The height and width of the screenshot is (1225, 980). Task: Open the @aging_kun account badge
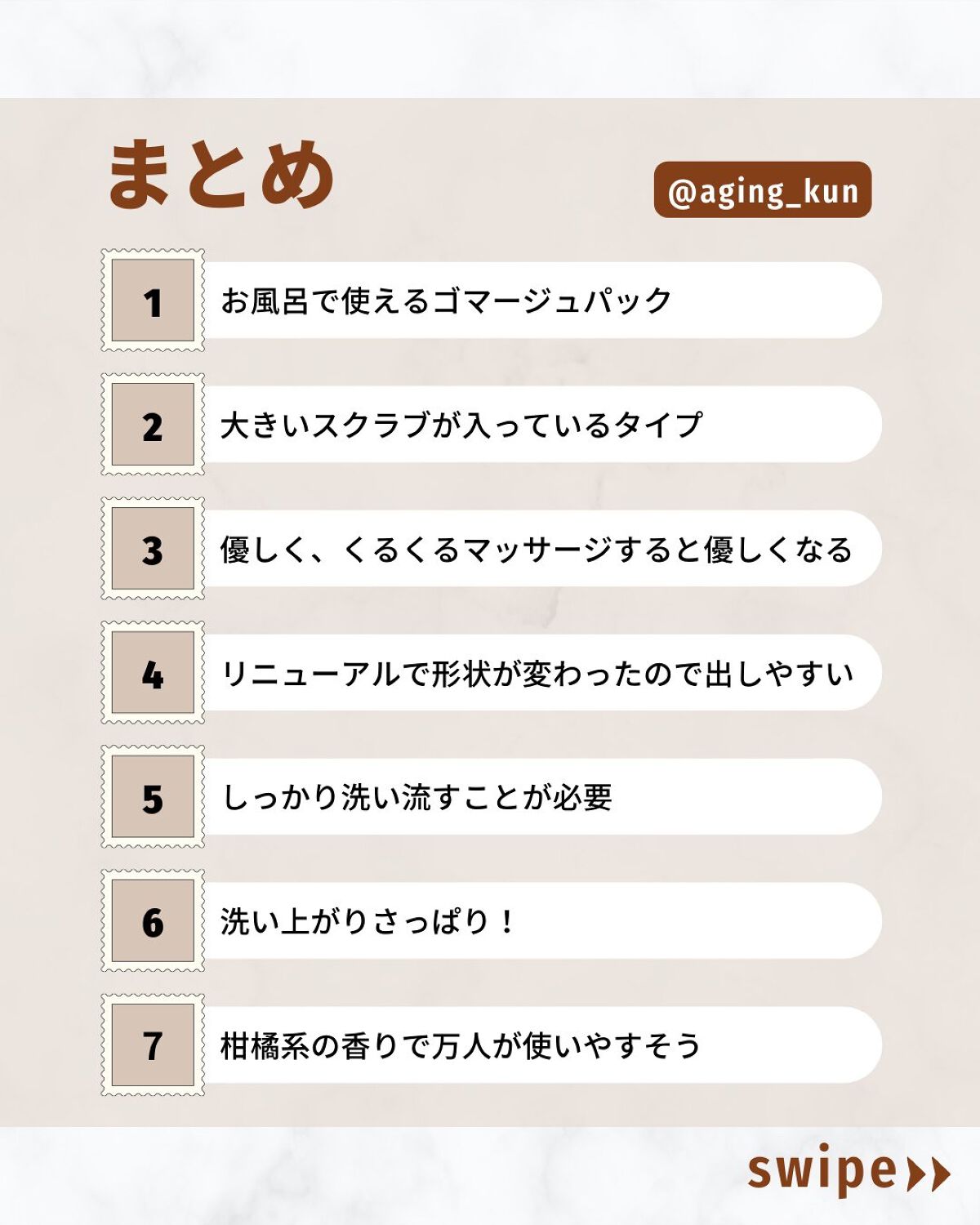763,190
